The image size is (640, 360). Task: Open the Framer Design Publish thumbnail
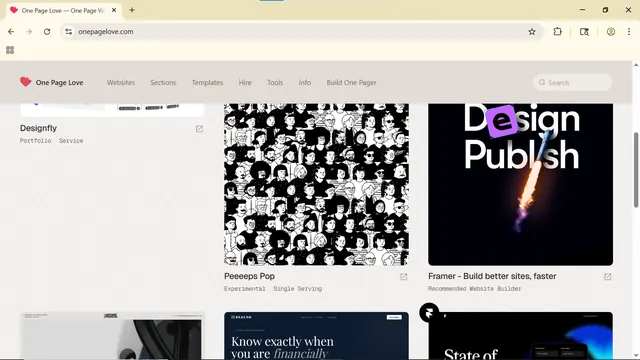pyautogui.click(x=520, y=184)
